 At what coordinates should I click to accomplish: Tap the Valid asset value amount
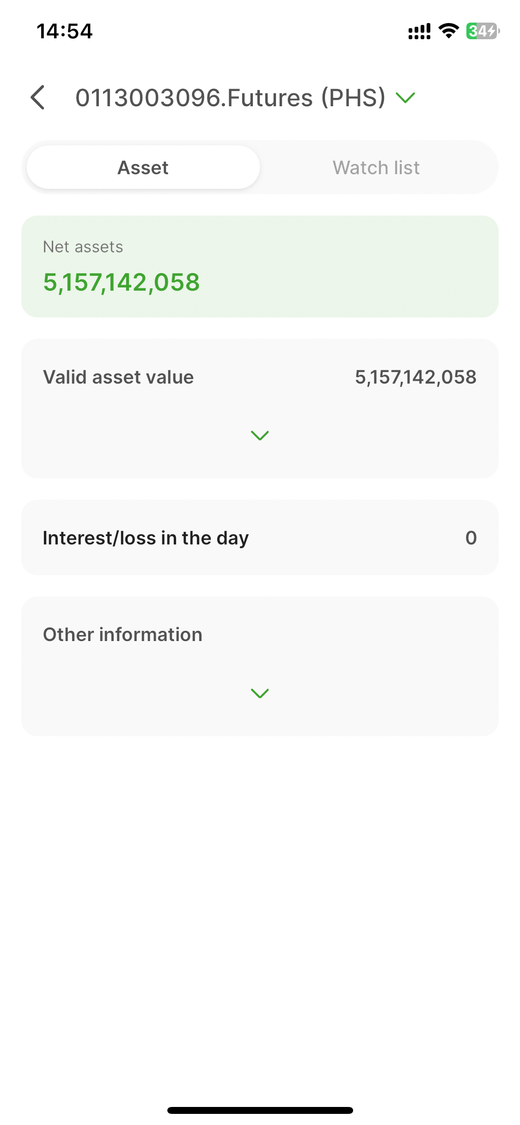[x=416, y=377]
